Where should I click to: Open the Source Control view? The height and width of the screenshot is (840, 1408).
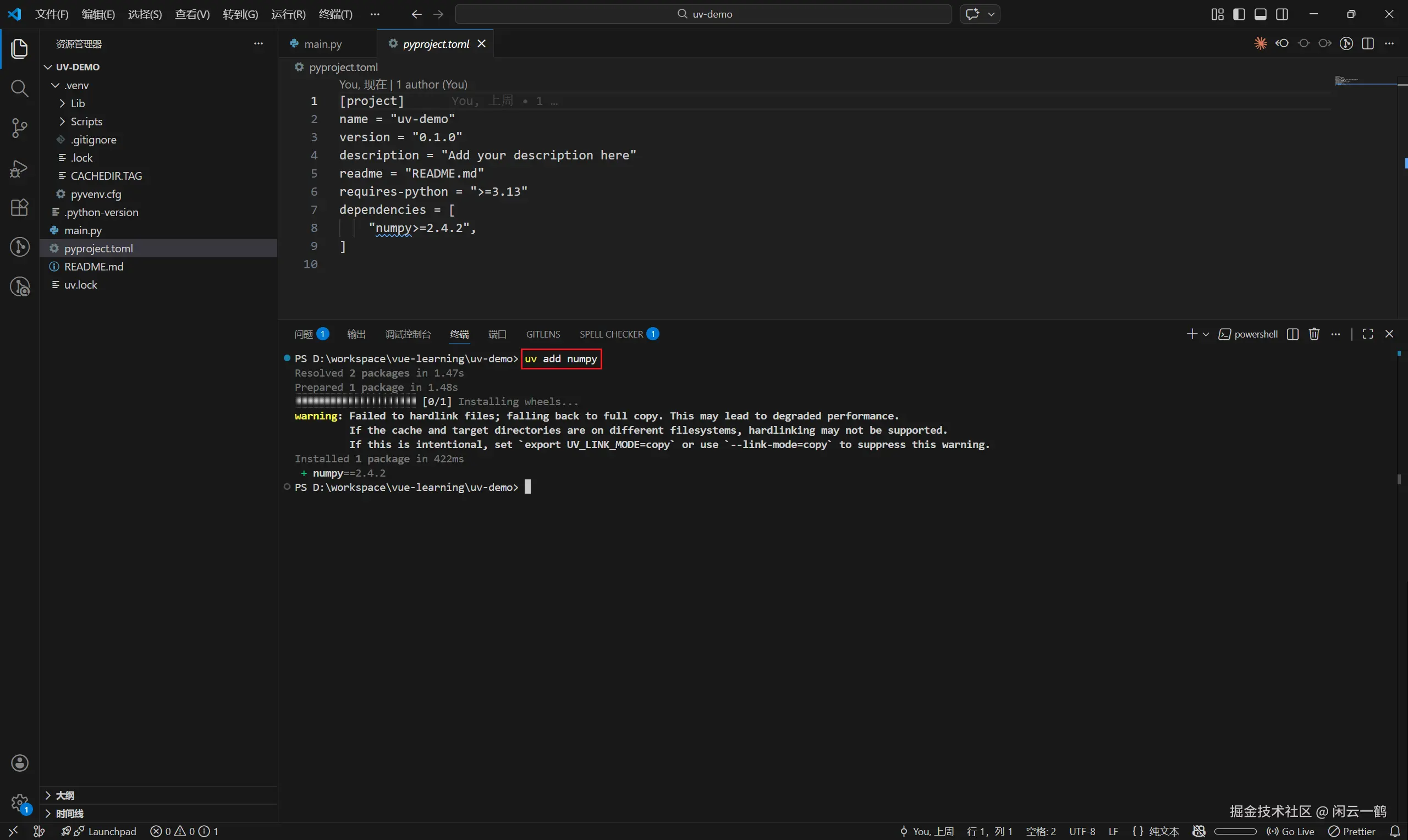(x=19, y=128)
